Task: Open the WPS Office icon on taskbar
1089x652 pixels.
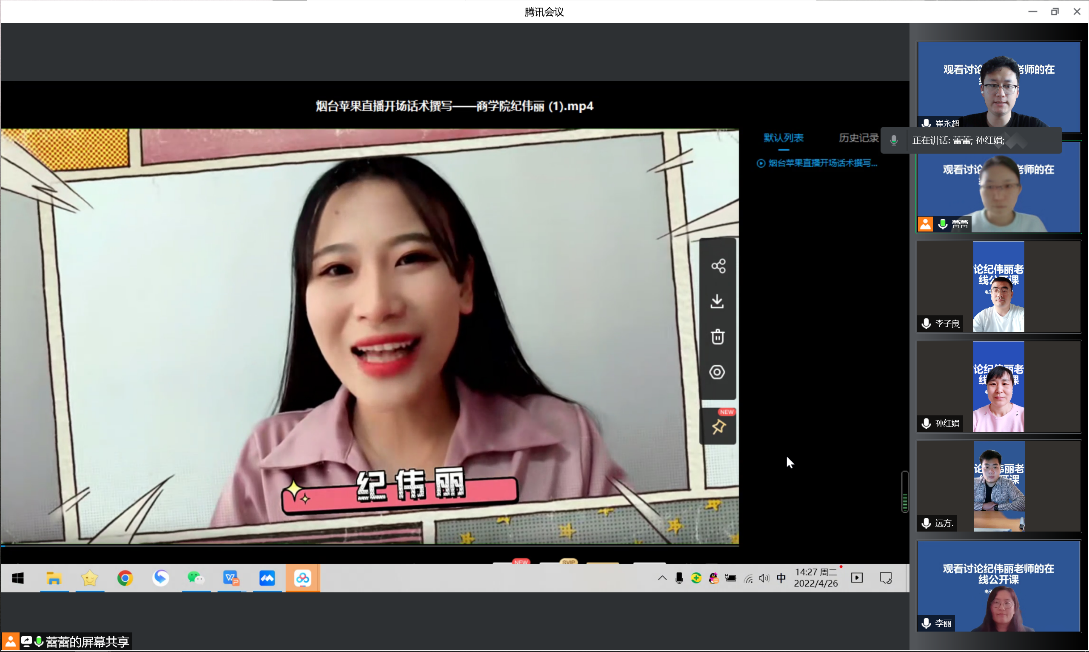Action: coord(231,578)
